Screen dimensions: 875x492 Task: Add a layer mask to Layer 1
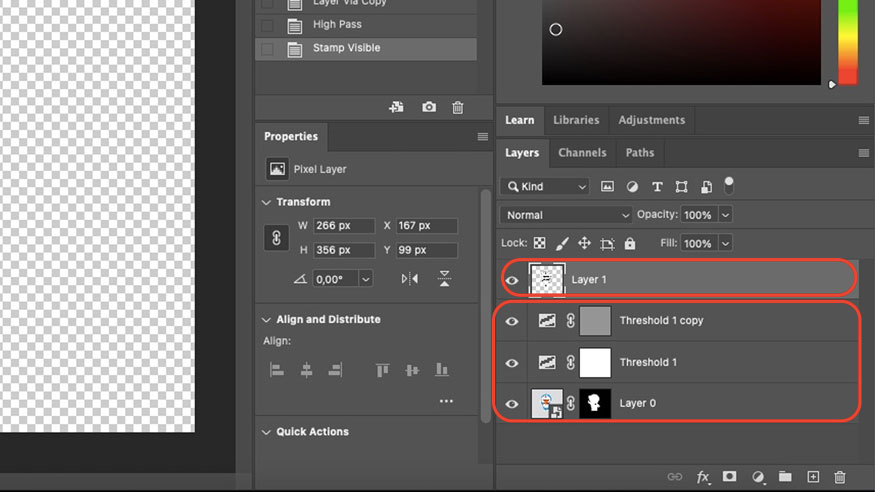[x=730, y=477]
